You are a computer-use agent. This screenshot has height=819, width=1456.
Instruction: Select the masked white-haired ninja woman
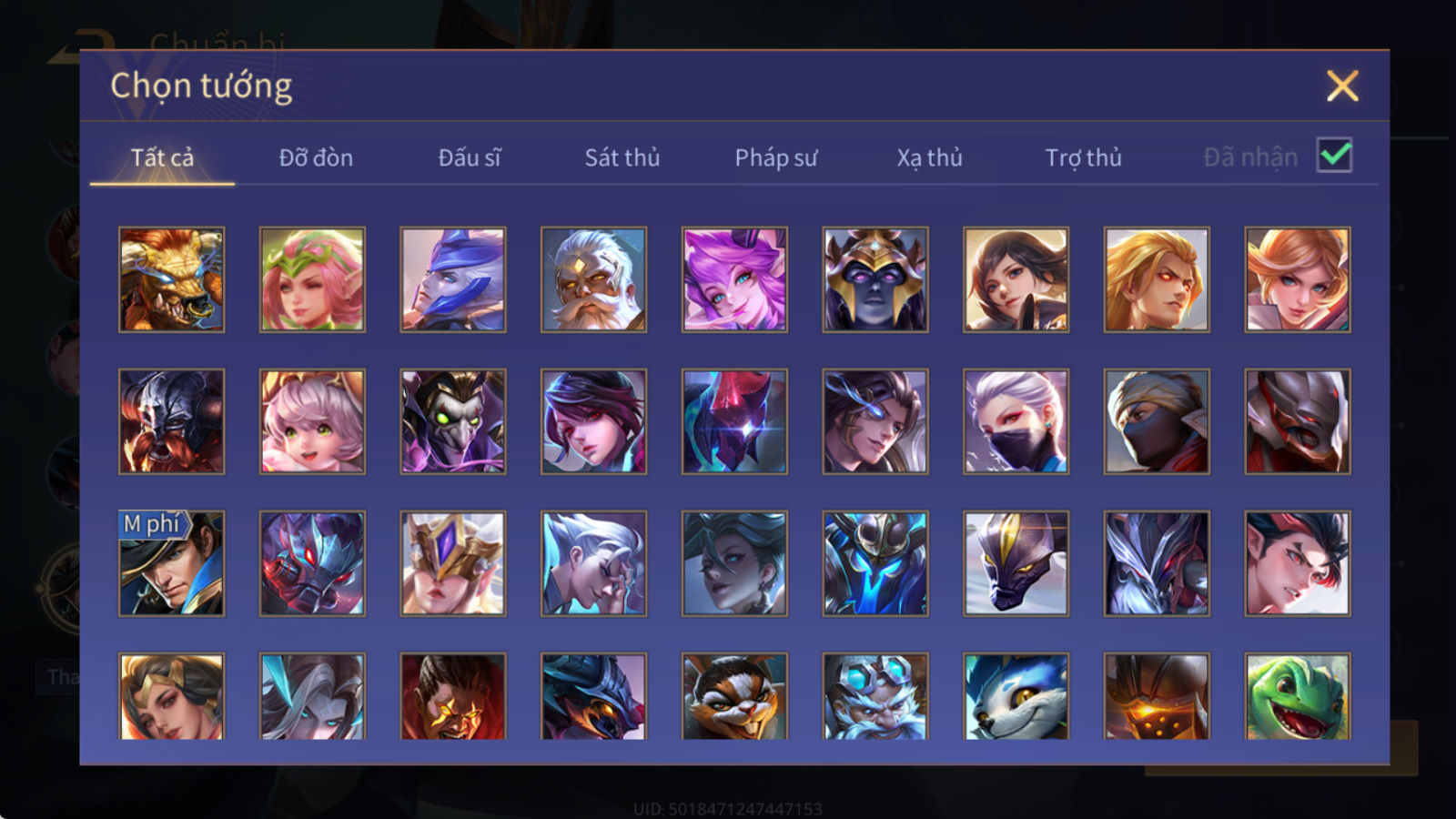click(1016, 421)
